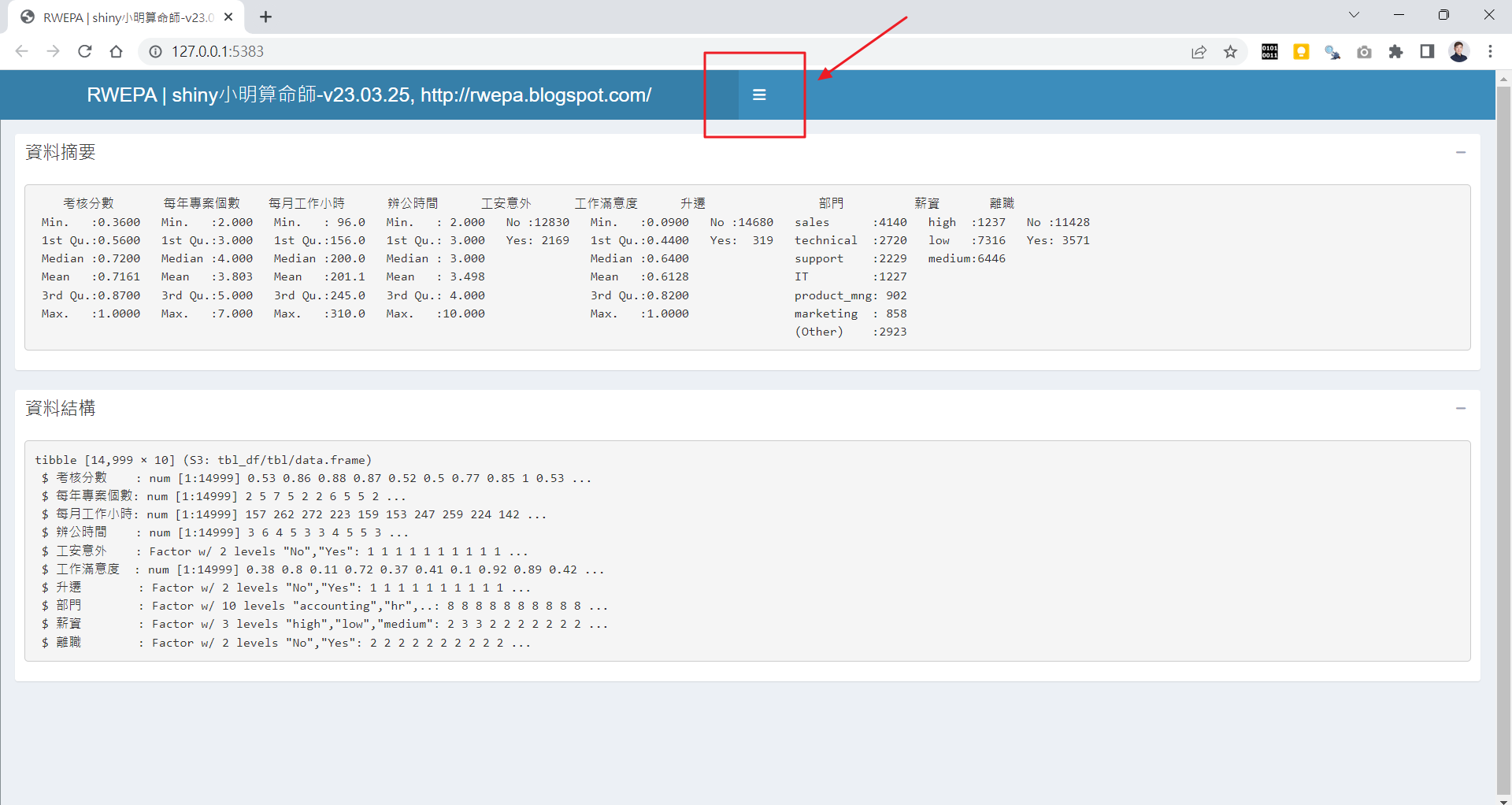Screen dimensions: 1512x805
Task: Open the Chrome three-dot menu
Action: point(1490,52)
